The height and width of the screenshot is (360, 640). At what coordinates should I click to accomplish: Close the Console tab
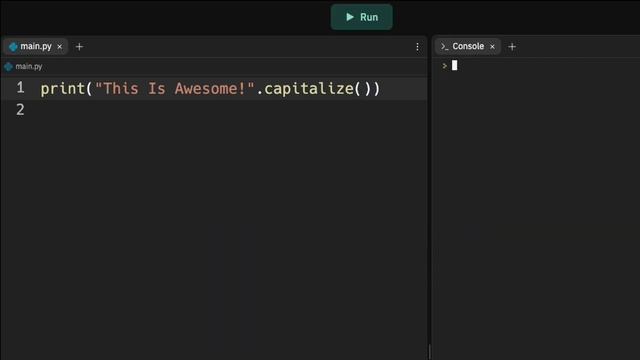tap(492, 47)
